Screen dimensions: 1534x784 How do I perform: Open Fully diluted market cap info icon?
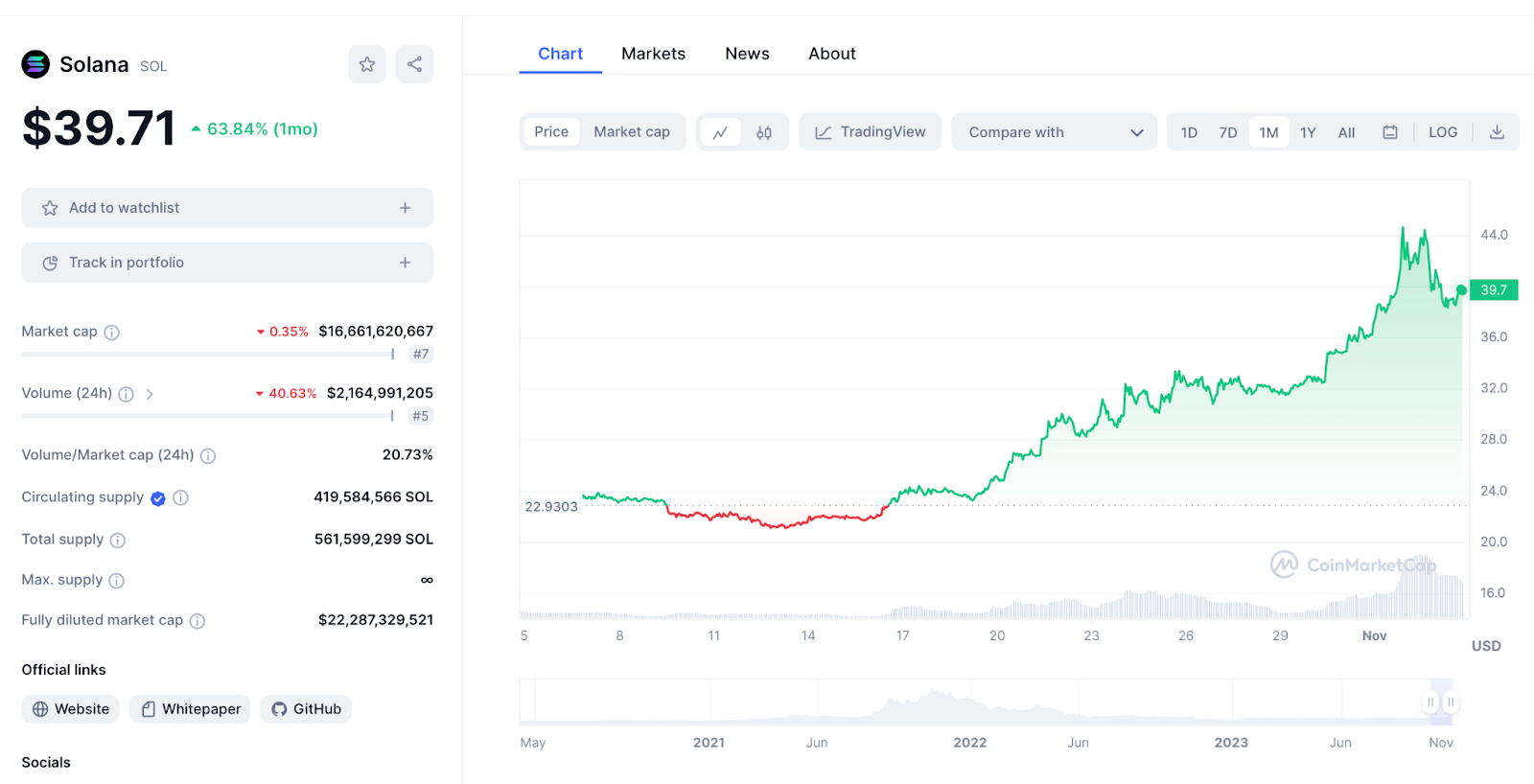pyautogui.click(x=198, y=621)
